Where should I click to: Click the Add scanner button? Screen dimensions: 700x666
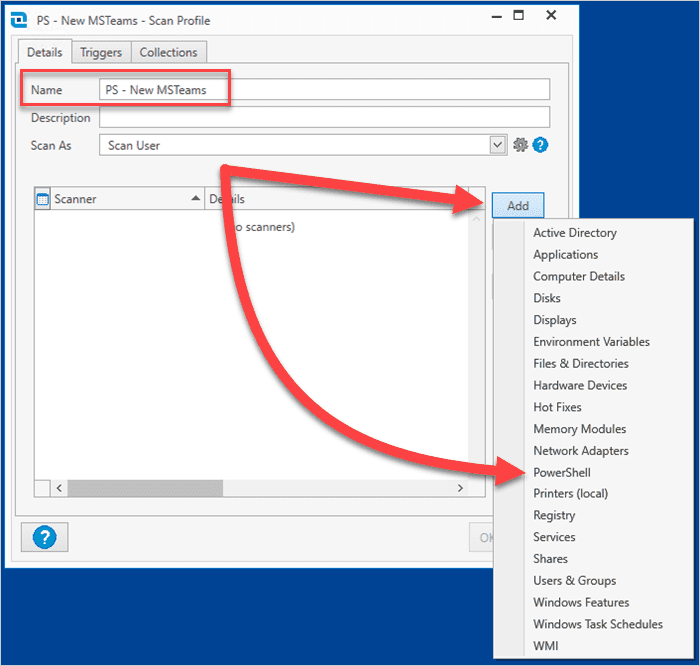click(x=518, y=206)
